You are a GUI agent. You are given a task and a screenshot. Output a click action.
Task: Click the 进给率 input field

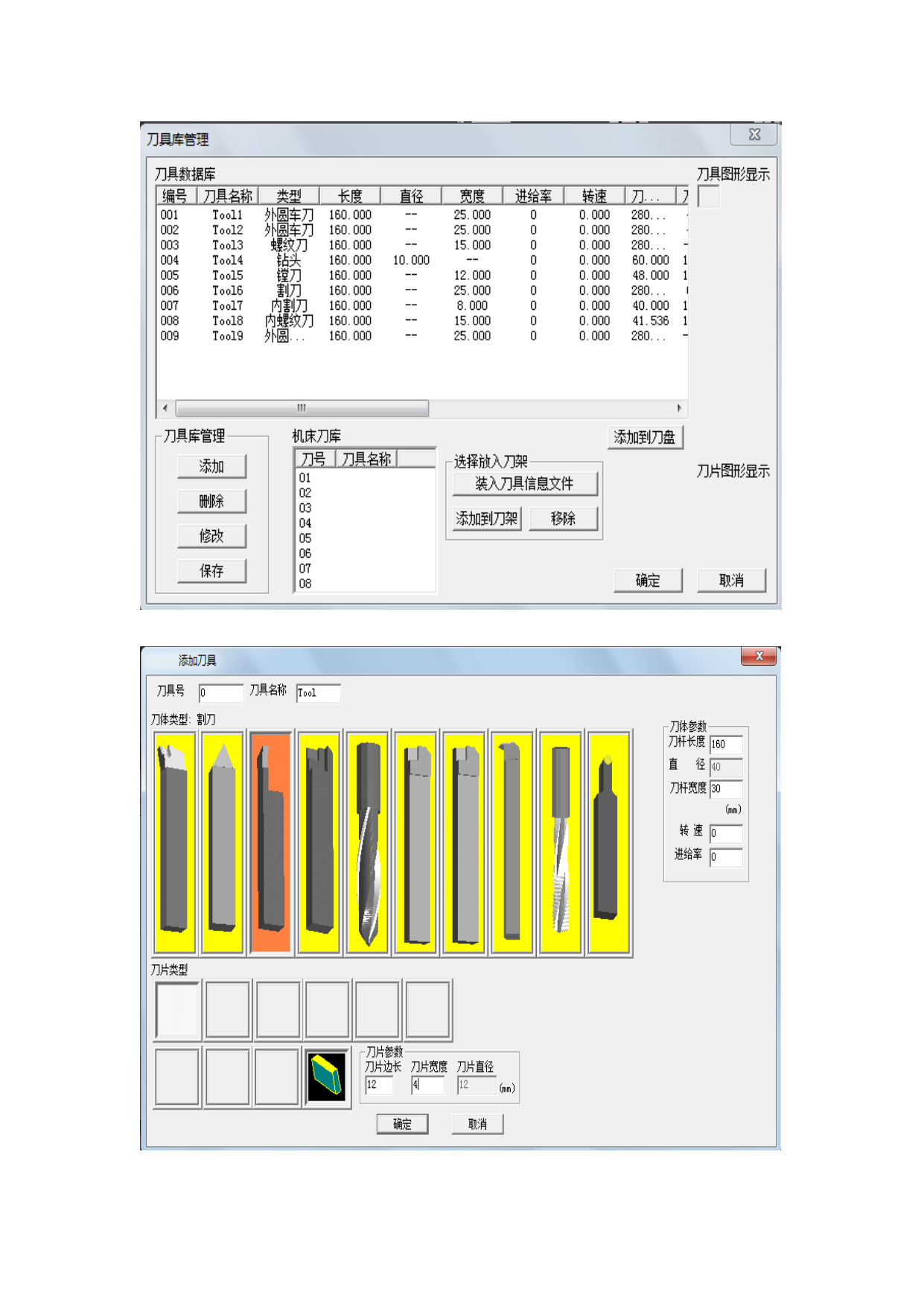click(726, 857)
